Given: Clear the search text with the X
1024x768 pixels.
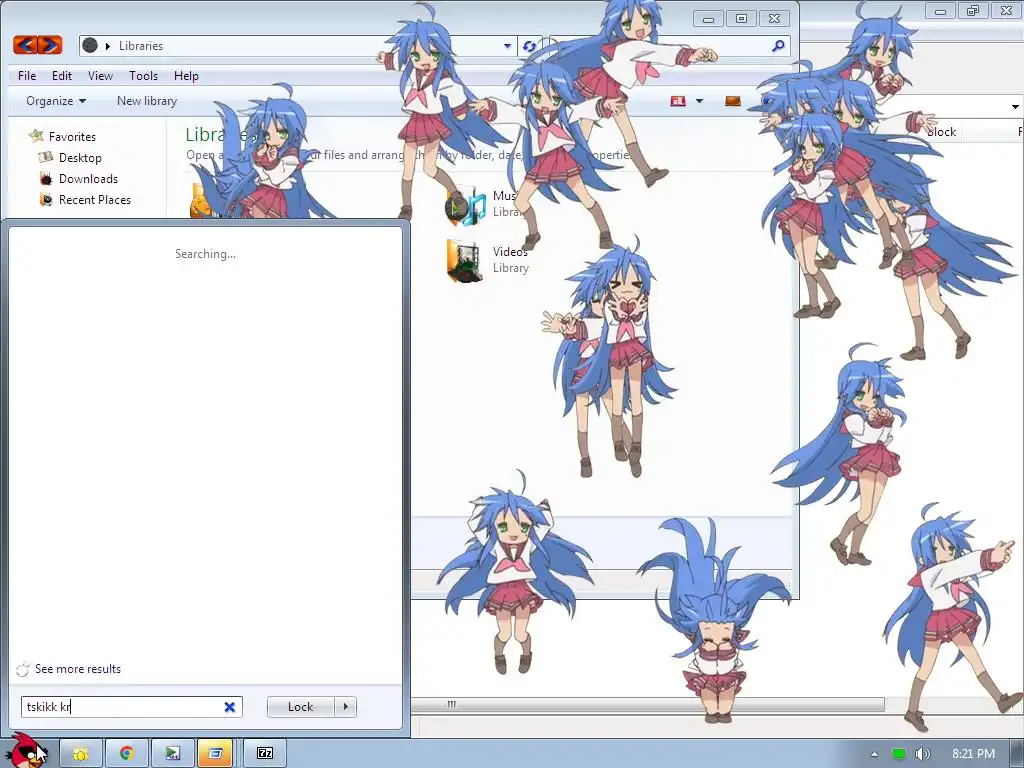Looking at the screenshot, I should tap(229, 707).
